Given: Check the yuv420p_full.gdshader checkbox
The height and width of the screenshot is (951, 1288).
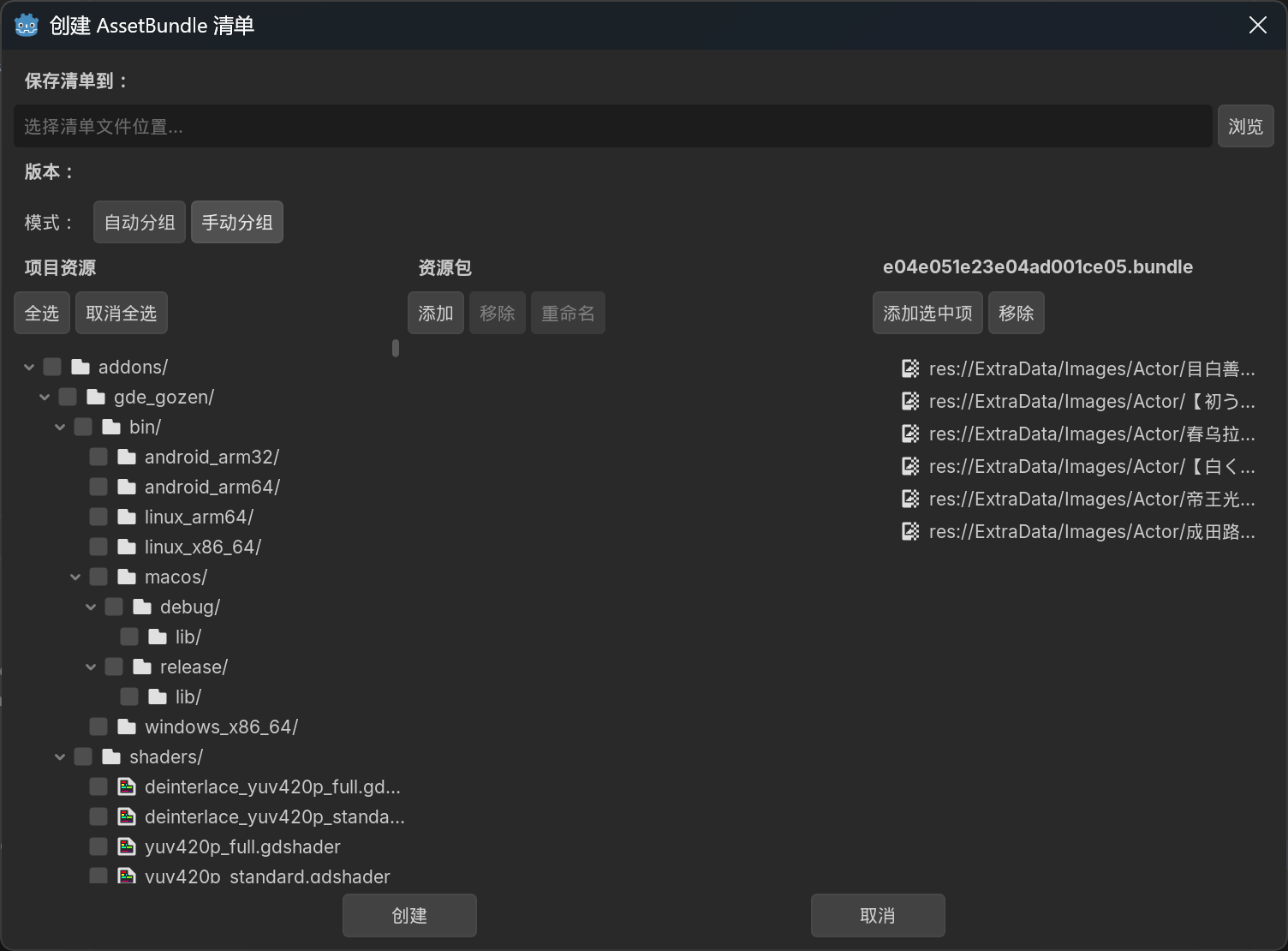Looking at the screenshot, I should click(98, 847).
